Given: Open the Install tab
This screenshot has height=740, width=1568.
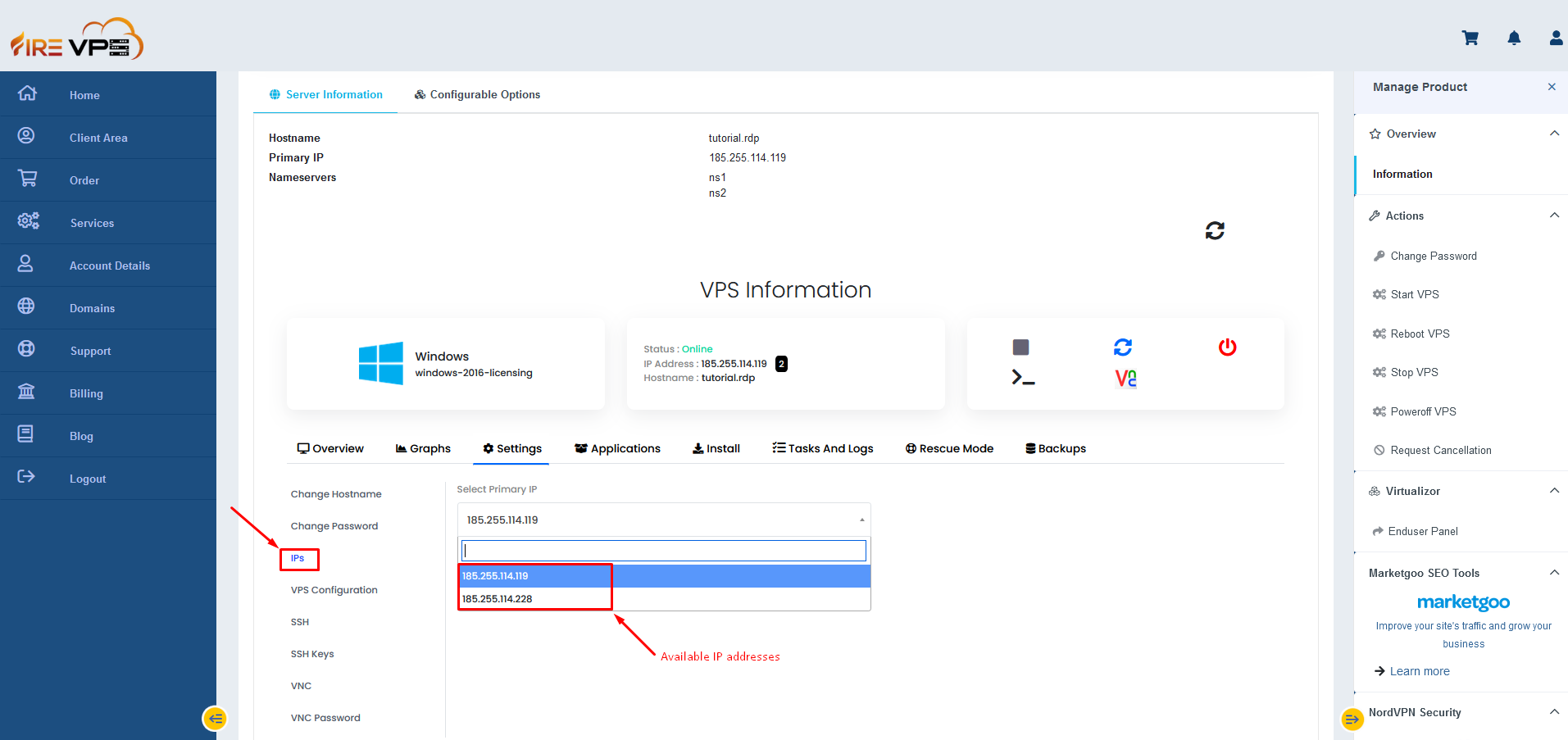Looking at the screenshot, I should click(x=716, y=448).
